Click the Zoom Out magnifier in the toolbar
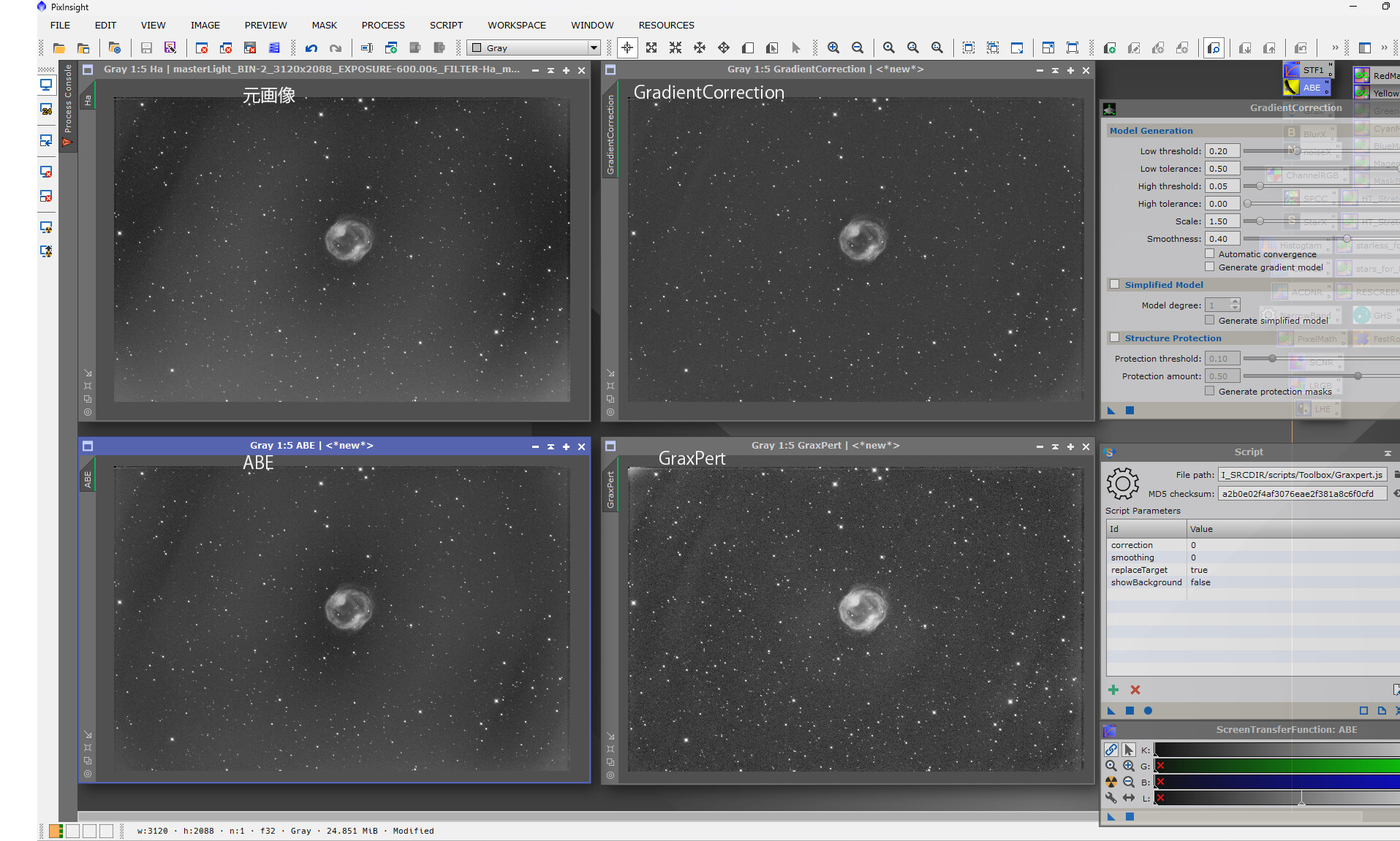 [x=858, y=48]
